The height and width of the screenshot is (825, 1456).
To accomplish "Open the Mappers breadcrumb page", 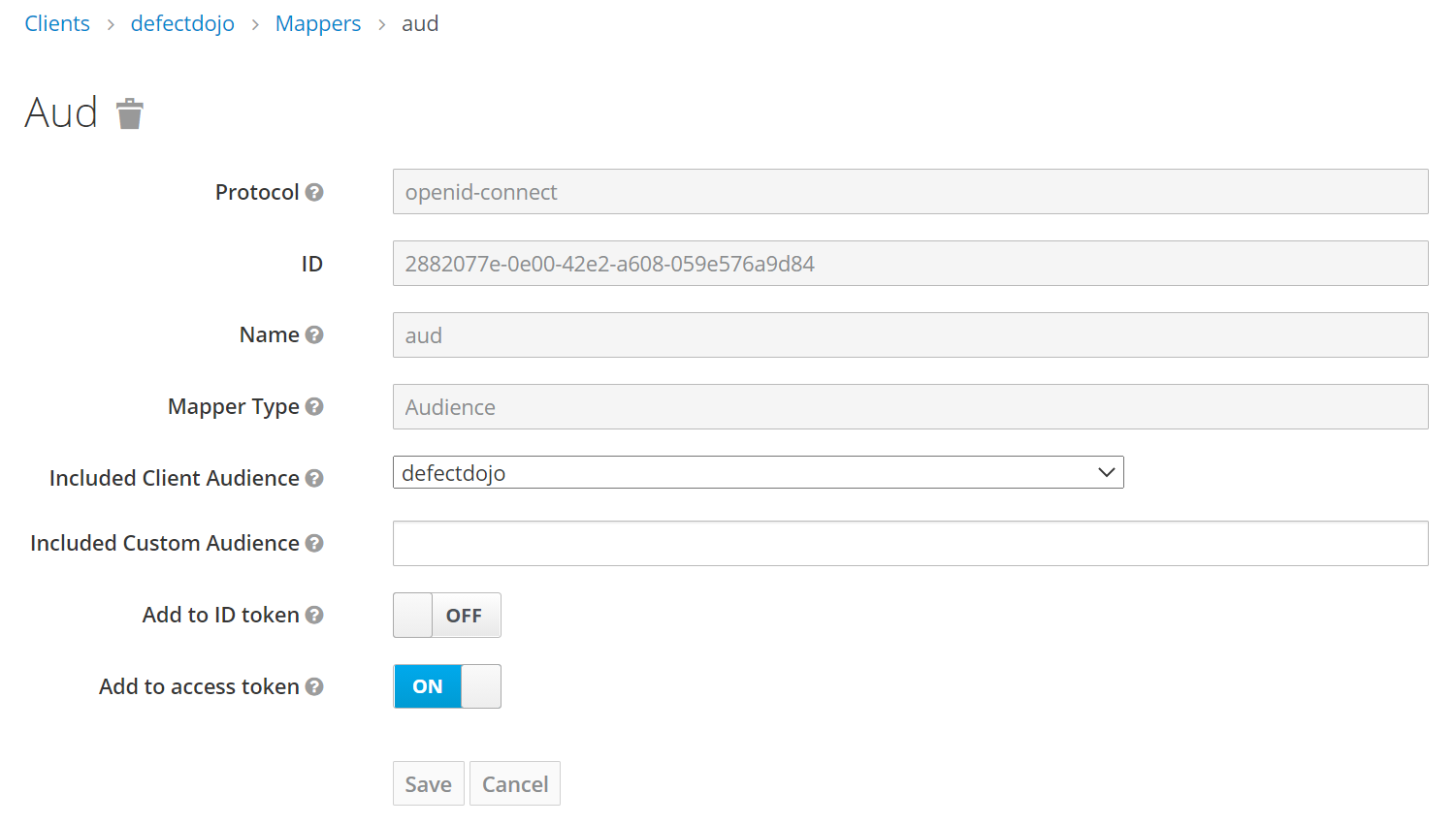I will (x=317, y=22).
